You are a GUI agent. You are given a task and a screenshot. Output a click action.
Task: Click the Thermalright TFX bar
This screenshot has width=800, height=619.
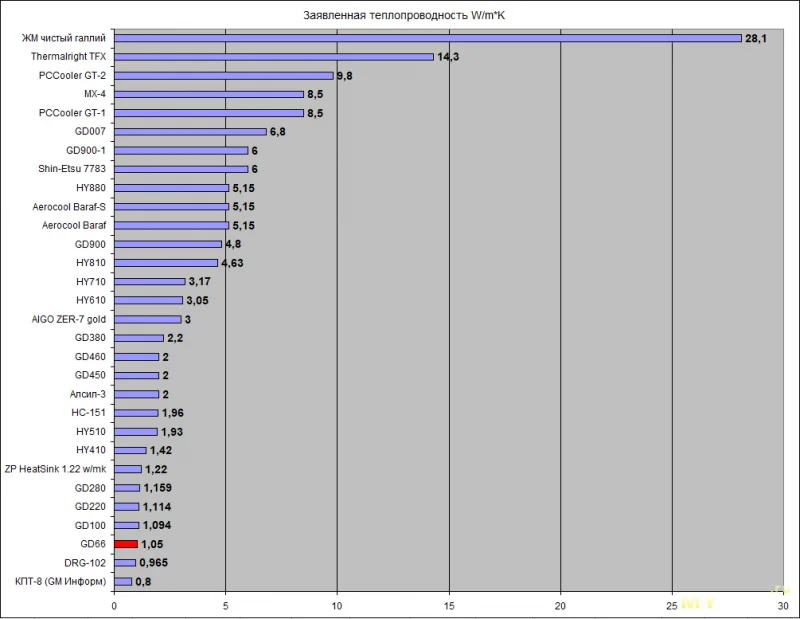273,57
